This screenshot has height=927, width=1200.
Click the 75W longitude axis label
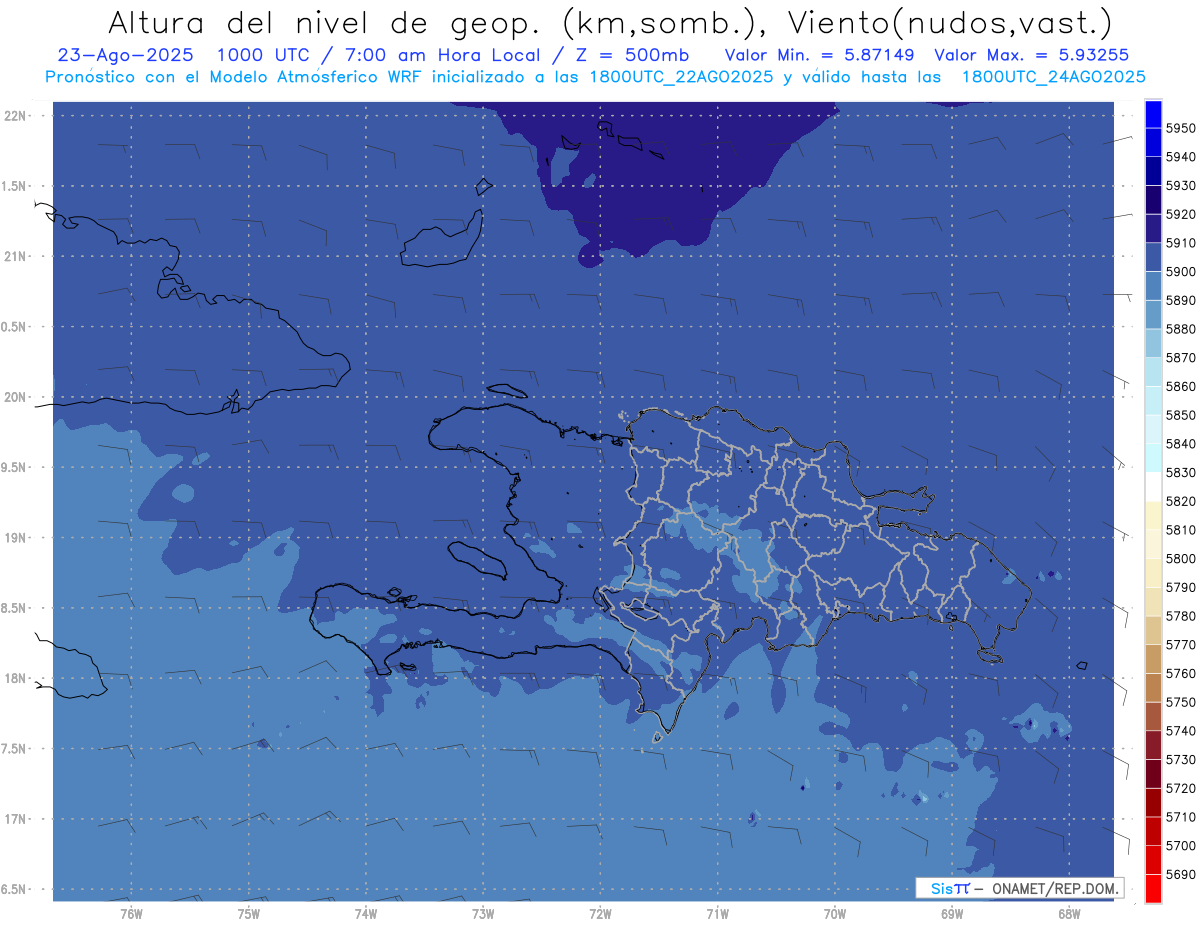tap(249, 913)
